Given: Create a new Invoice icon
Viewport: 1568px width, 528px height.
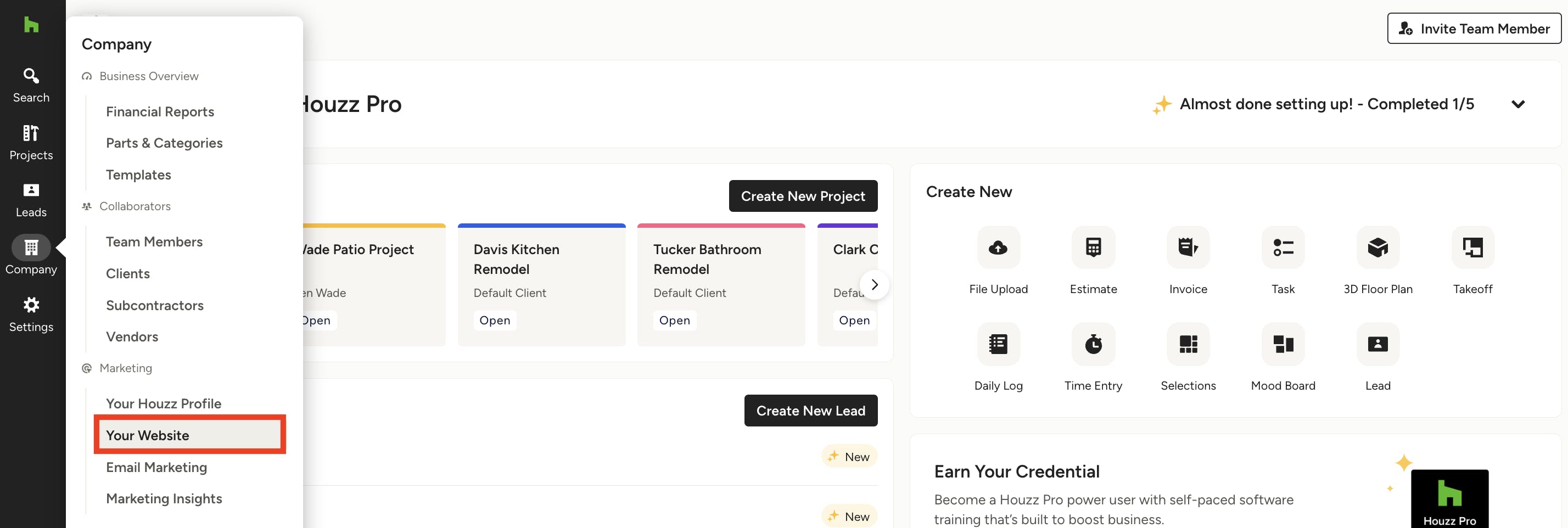Looking at the screenshot, I should click(x=1188, y=247).
